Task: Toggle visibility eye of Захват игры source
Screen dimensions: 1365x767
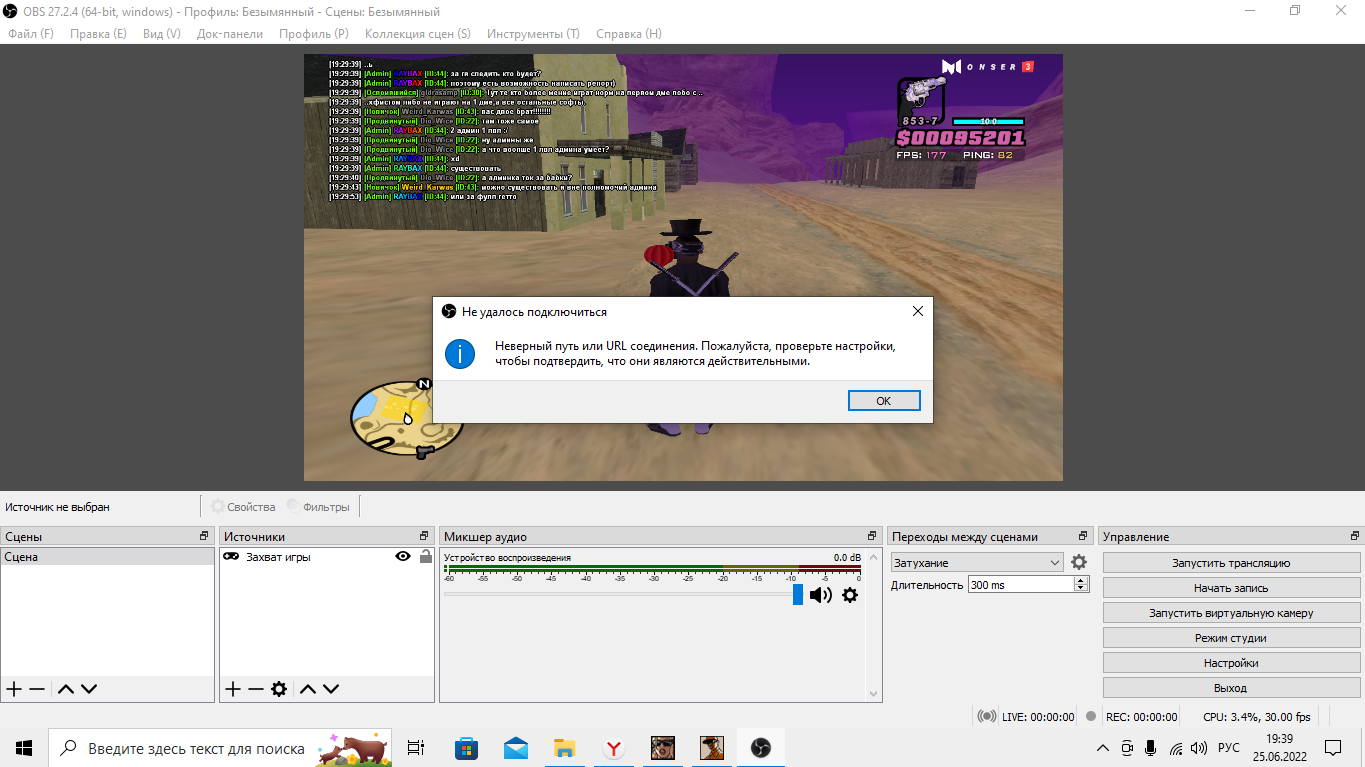Action: click(403, 557)
